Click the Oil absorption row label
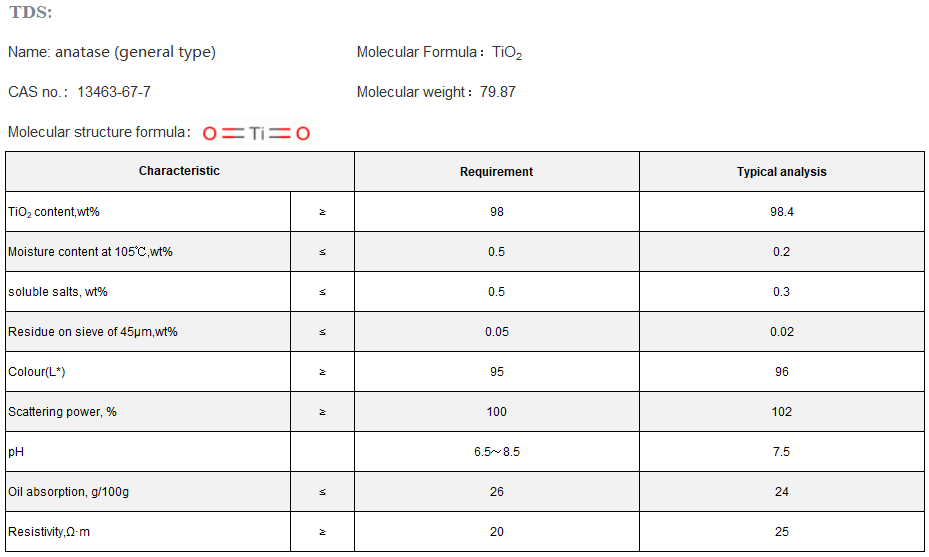Screen dimensions: 929x557 66,492
